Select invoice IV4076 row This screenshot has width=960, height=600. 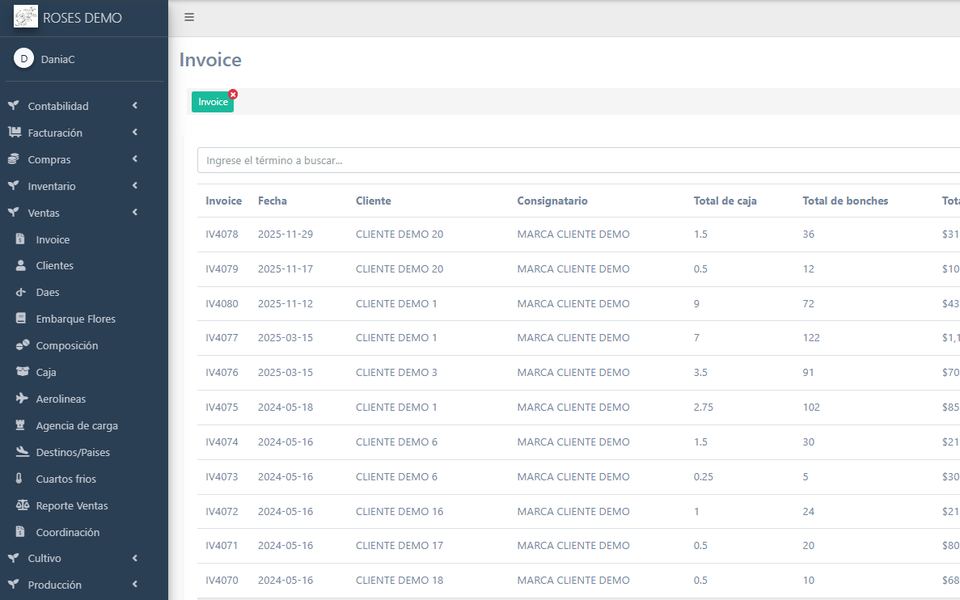coord(578,373)
